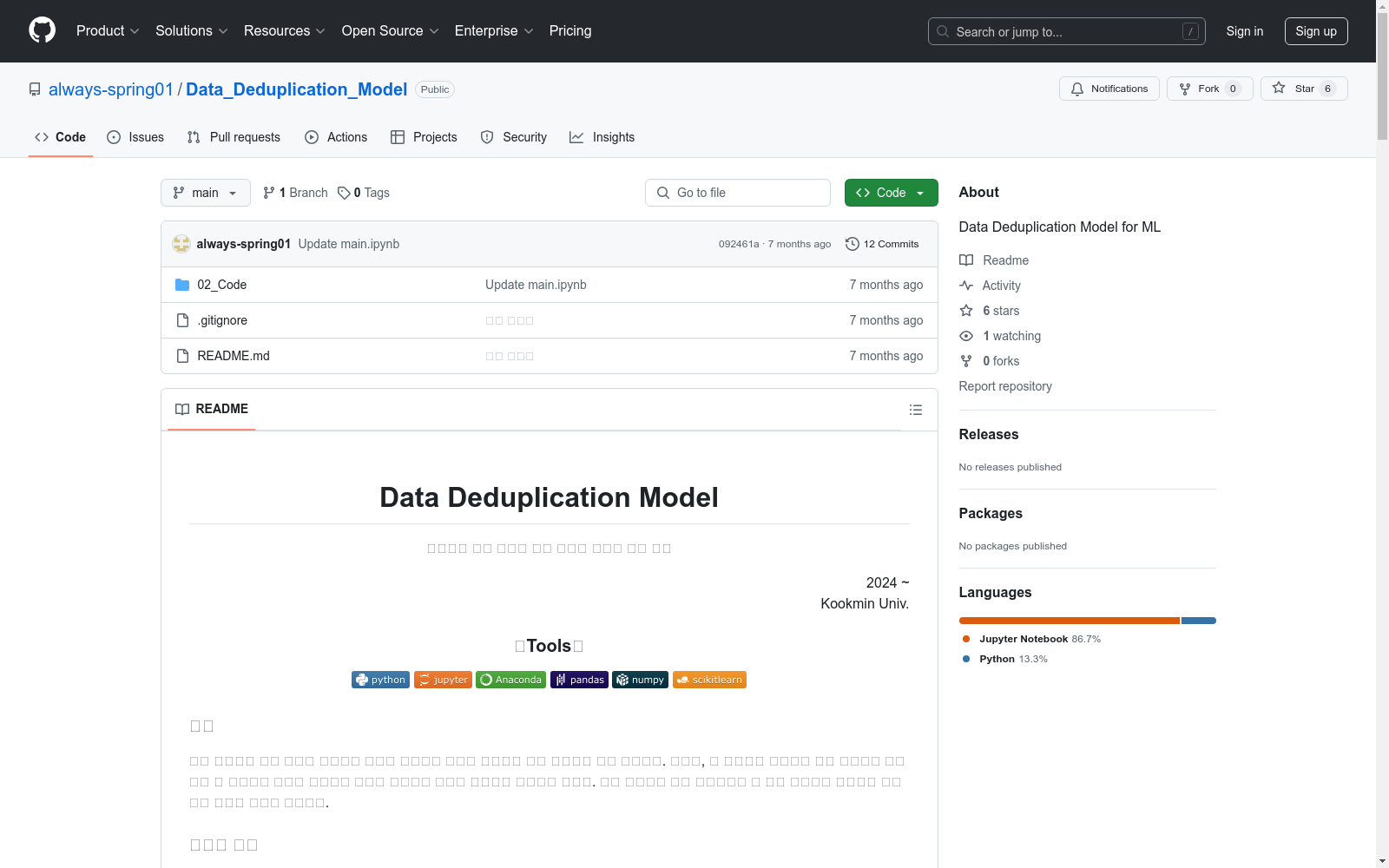Open the Data_Deduplication_Model repository link
Viewport: 1389px width, 868px height.
(x=296, y=89)
